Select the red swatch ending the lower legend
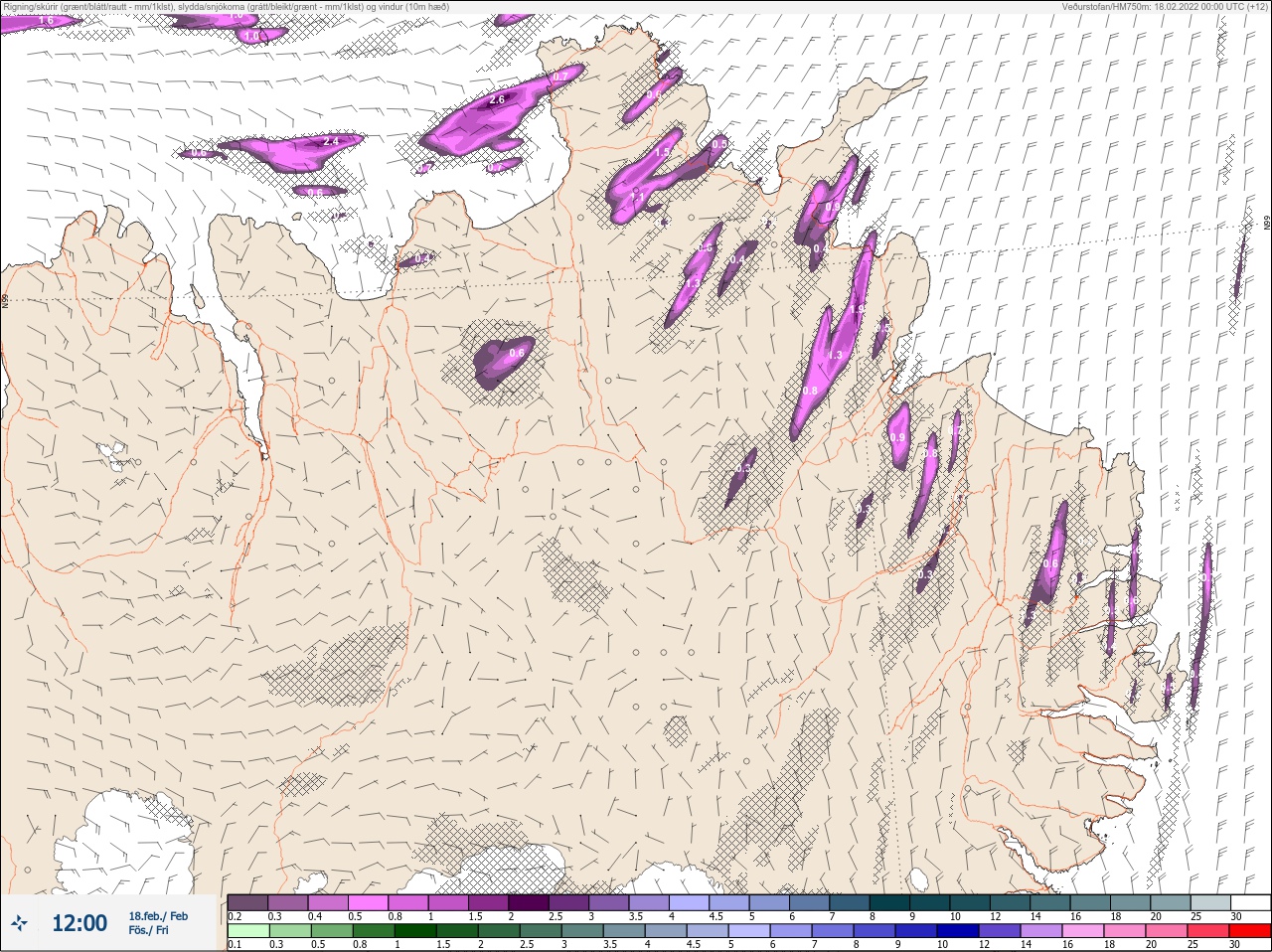 pos(1249,932)
